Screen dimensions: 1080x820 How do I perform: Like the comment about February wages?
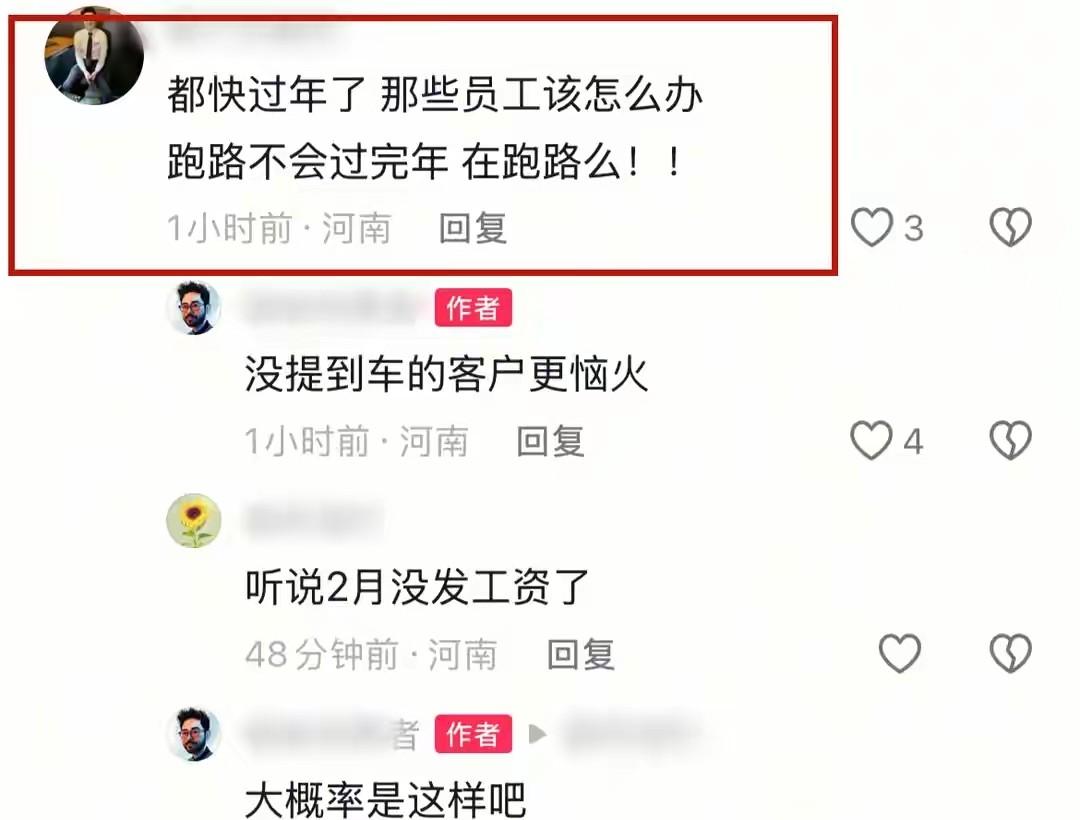click(x=900, y=653)
